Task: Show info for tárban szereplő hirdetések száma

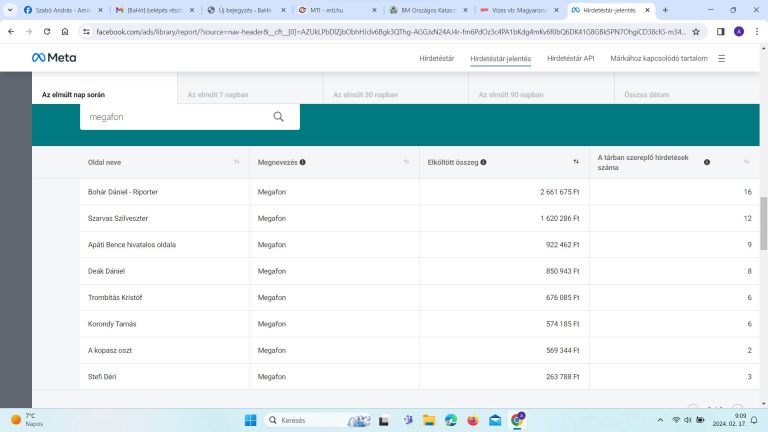Action: coord(707,162)
